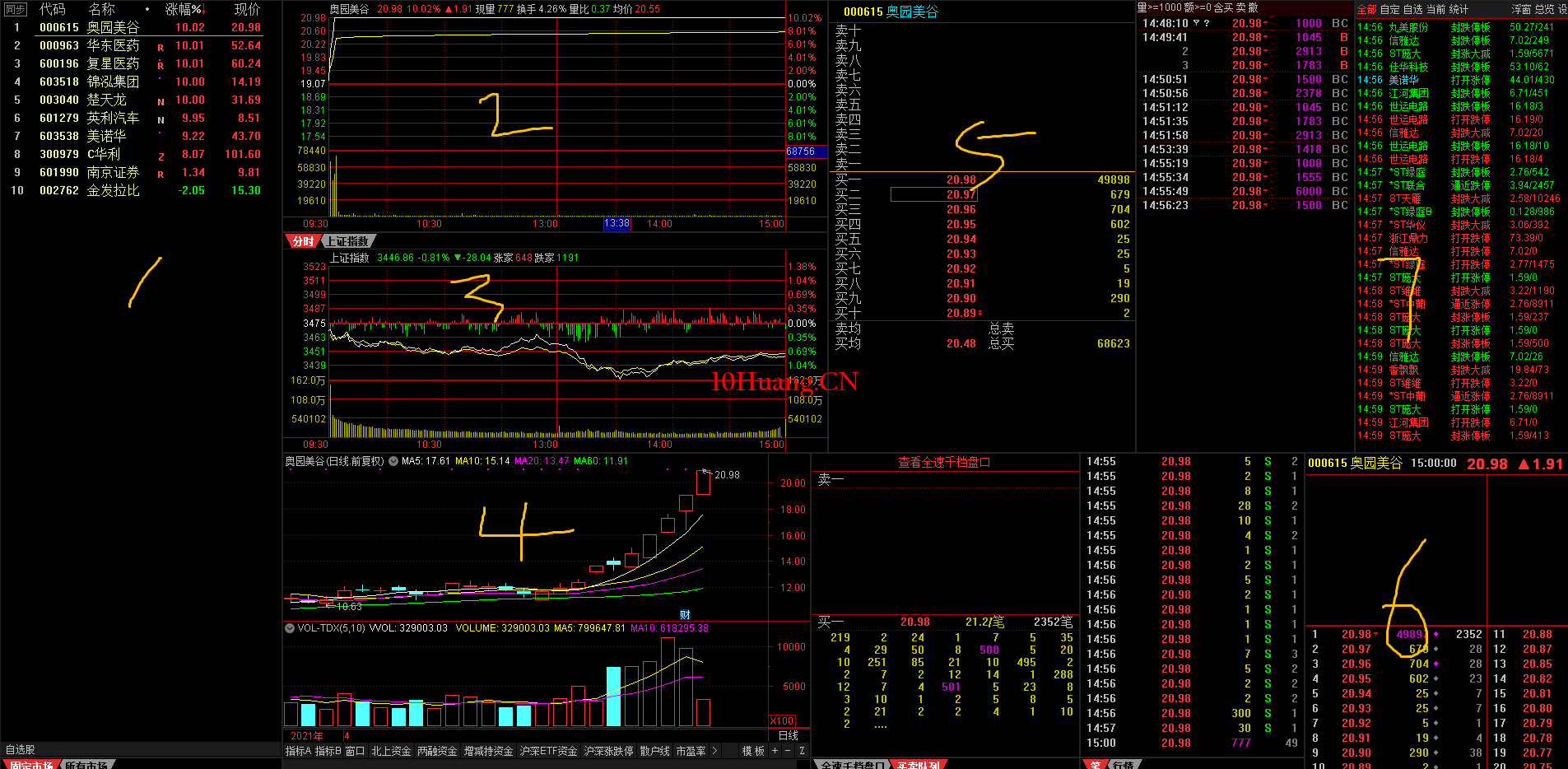1568x769 pixels.
Task: Click the 同步 sync button
Action: click(x=16, y=9)
